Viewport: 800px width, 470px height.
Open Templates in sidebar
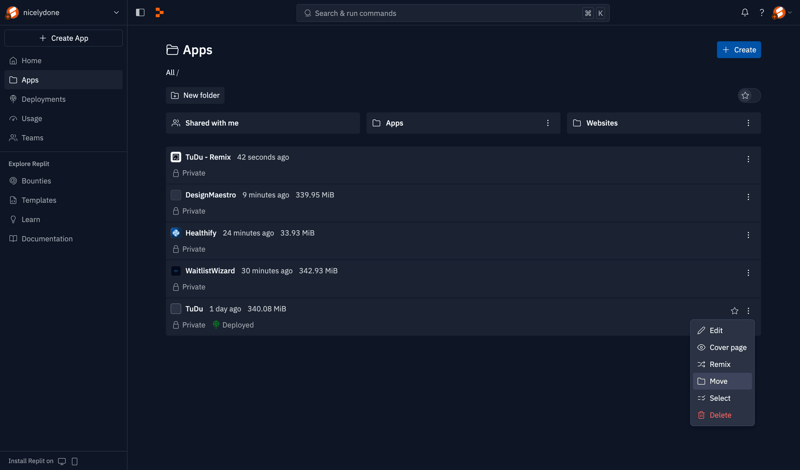coord(63,201)
